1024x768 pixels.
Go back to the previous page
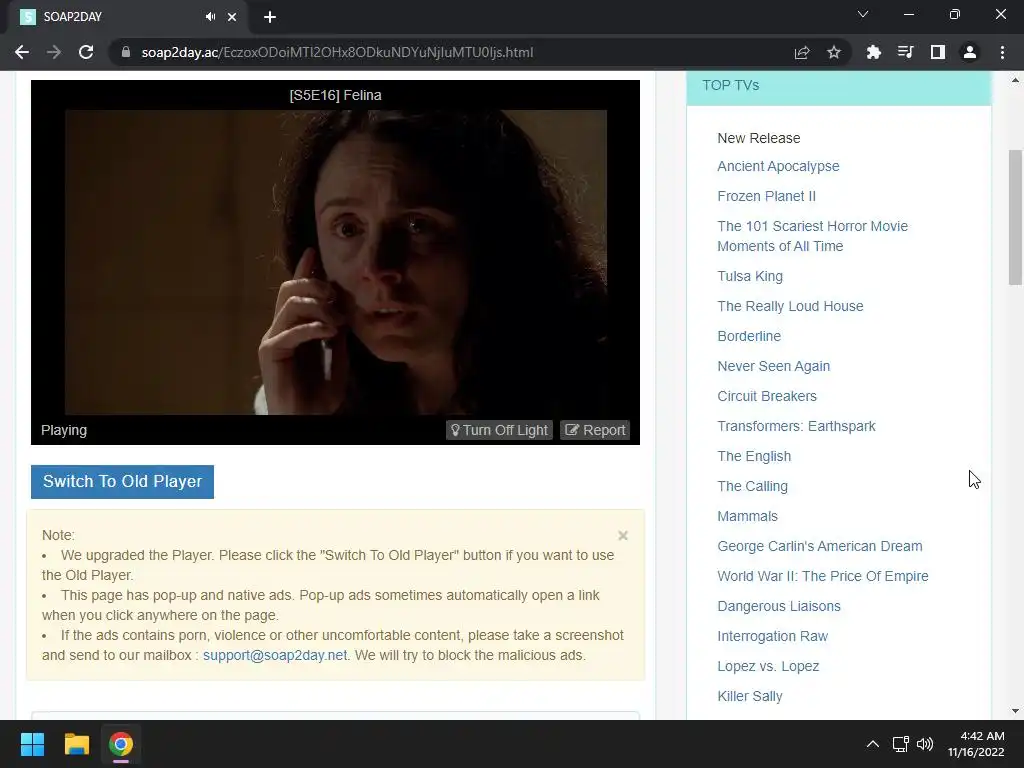pos(22,52)
